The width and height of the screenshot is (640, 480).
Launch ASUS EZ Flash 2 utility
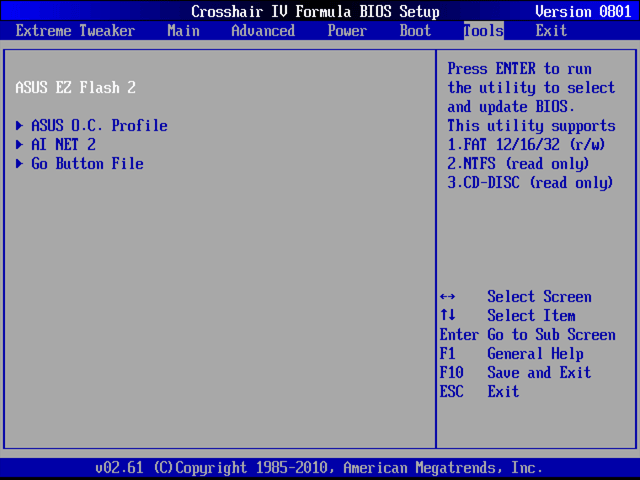pos(76,87)
